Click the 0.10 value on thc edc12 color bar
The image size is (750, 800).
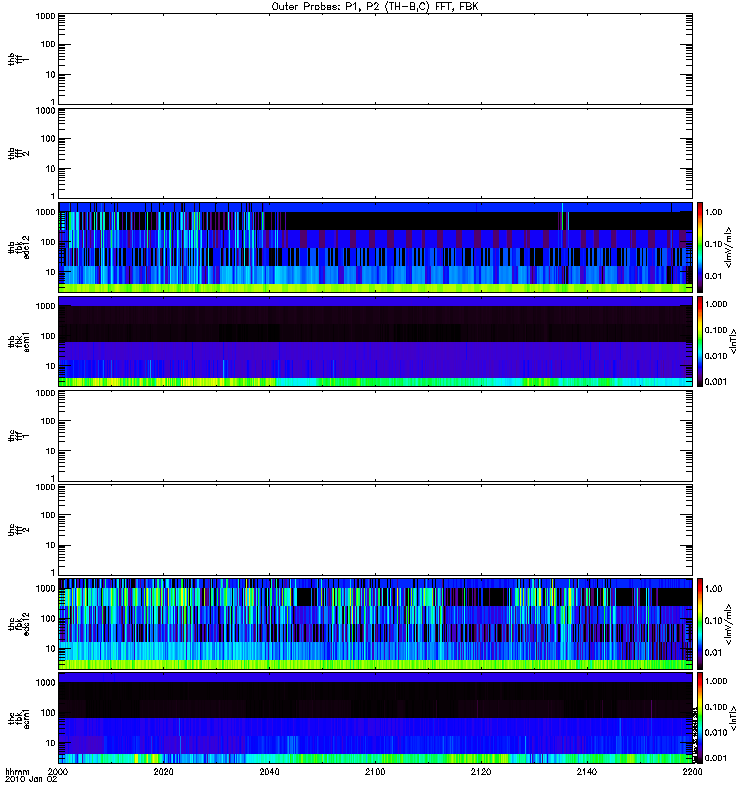(714, 621)
